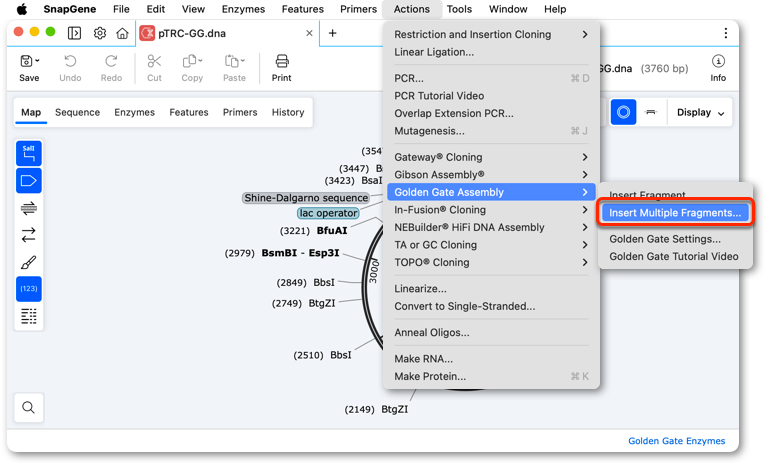
Task: Open the Primers menu in menu bar
Action: (x=359, y=9)
